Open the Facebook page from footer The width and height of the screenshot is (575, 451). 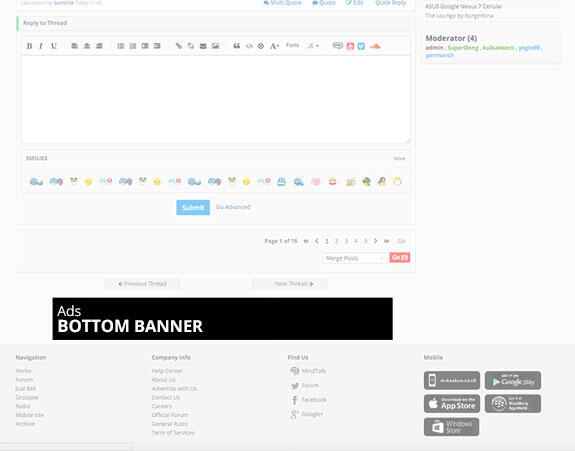[x=309, y=400]
